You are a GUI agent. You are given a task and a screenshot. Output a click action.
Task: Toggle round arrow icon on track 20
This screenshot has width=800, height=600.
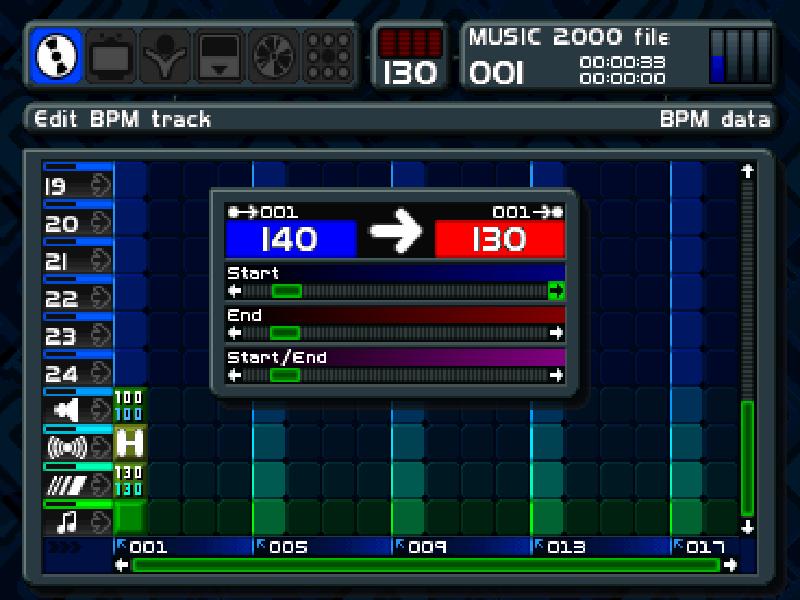(x=101, y=223)
